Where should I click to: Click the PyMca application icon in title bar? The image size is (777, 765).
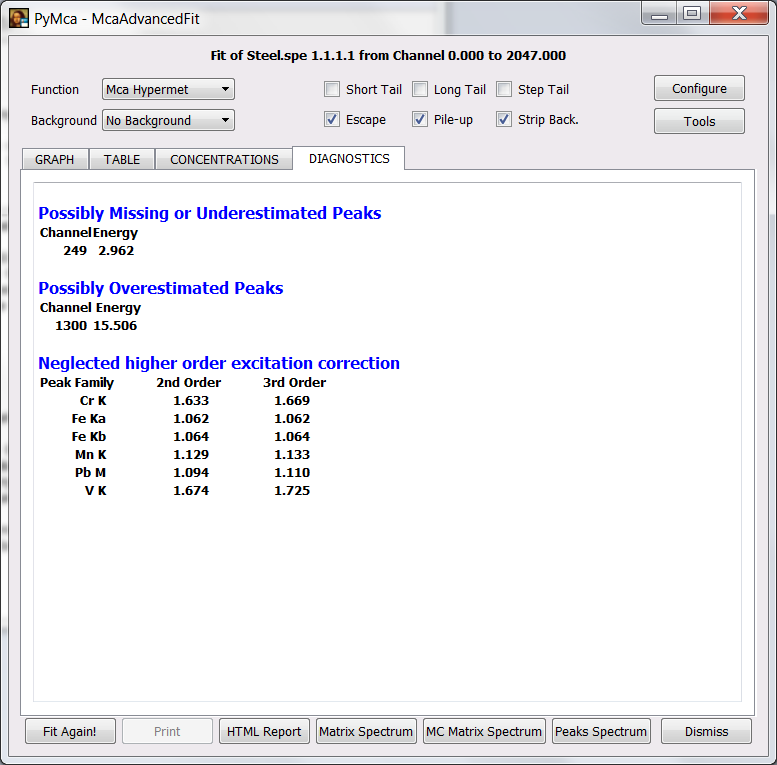click(19, 17)
